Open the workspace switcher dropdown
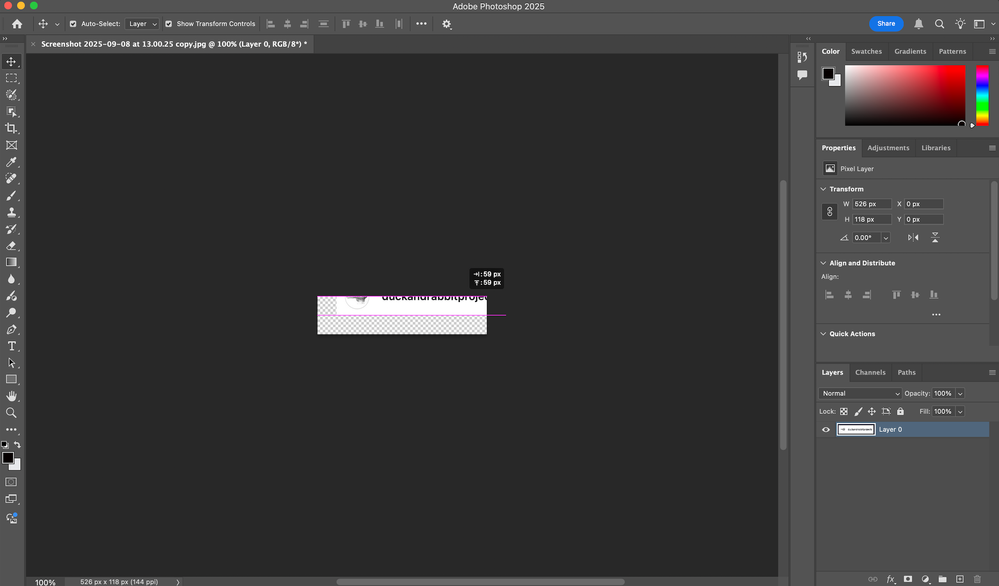The height and width of the screenshot is (586, 999). 983,24
